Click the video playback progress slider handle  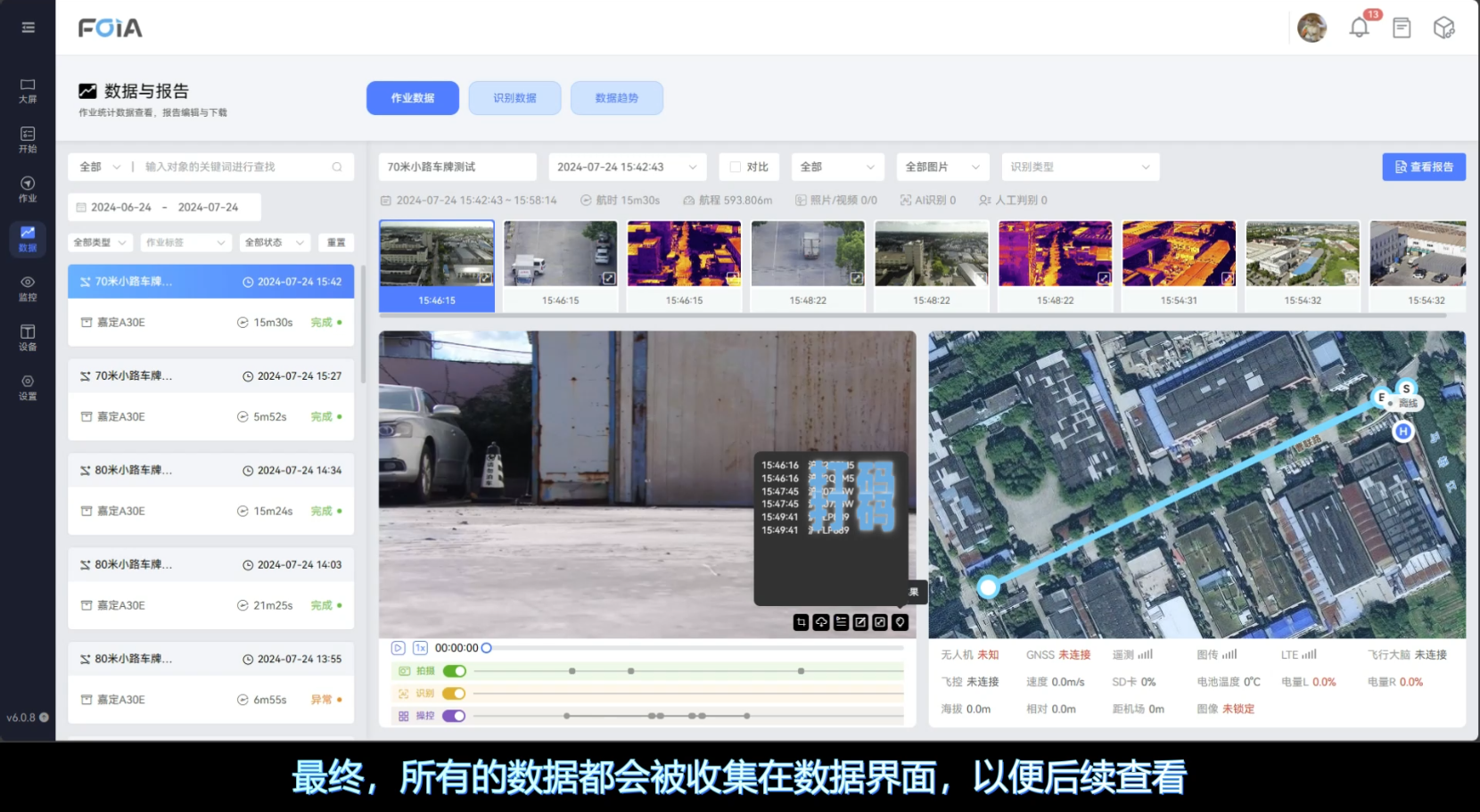click(x=487, y=648)
